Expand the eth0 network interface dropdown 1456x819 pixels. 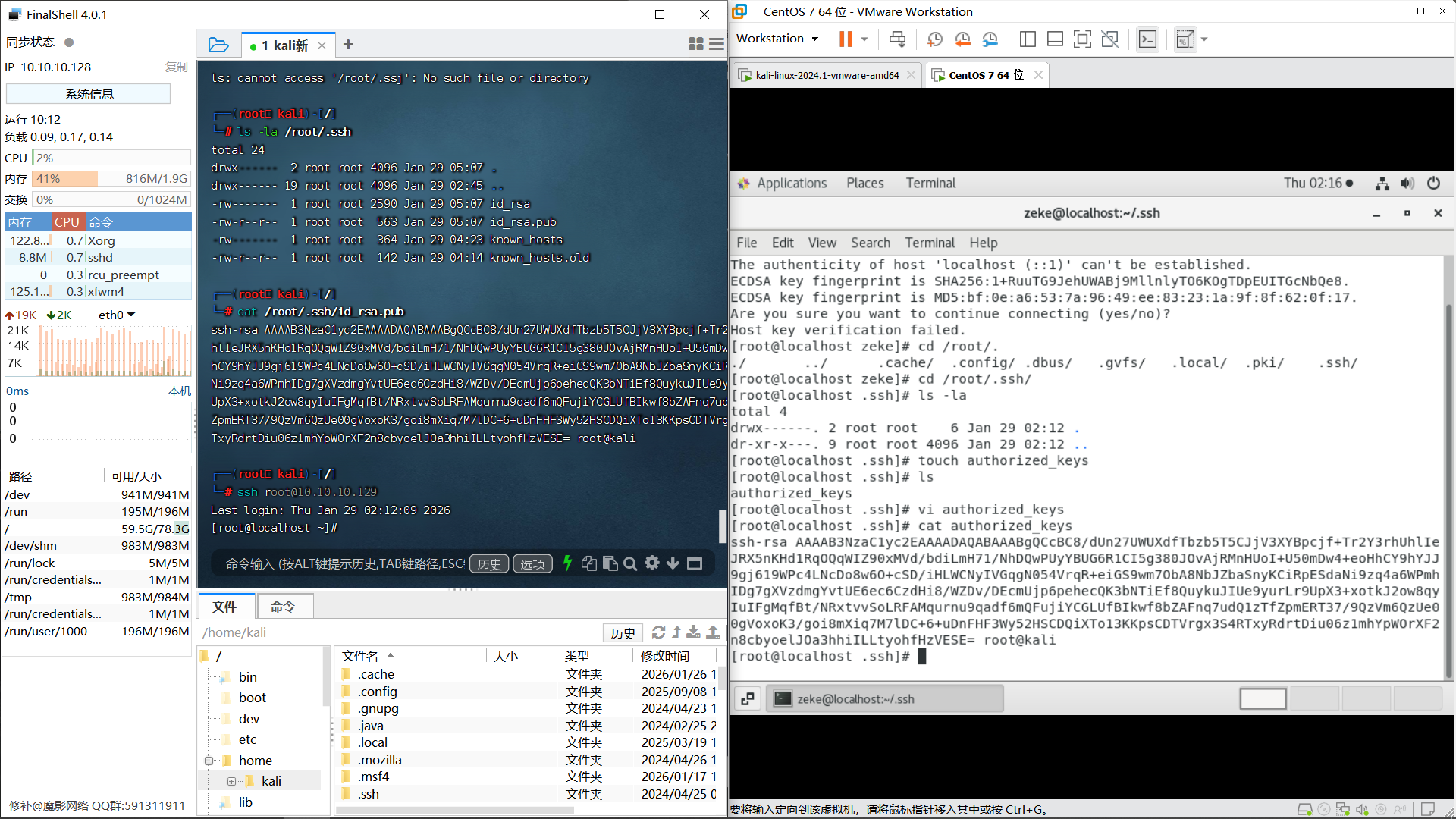coord(131,315)
